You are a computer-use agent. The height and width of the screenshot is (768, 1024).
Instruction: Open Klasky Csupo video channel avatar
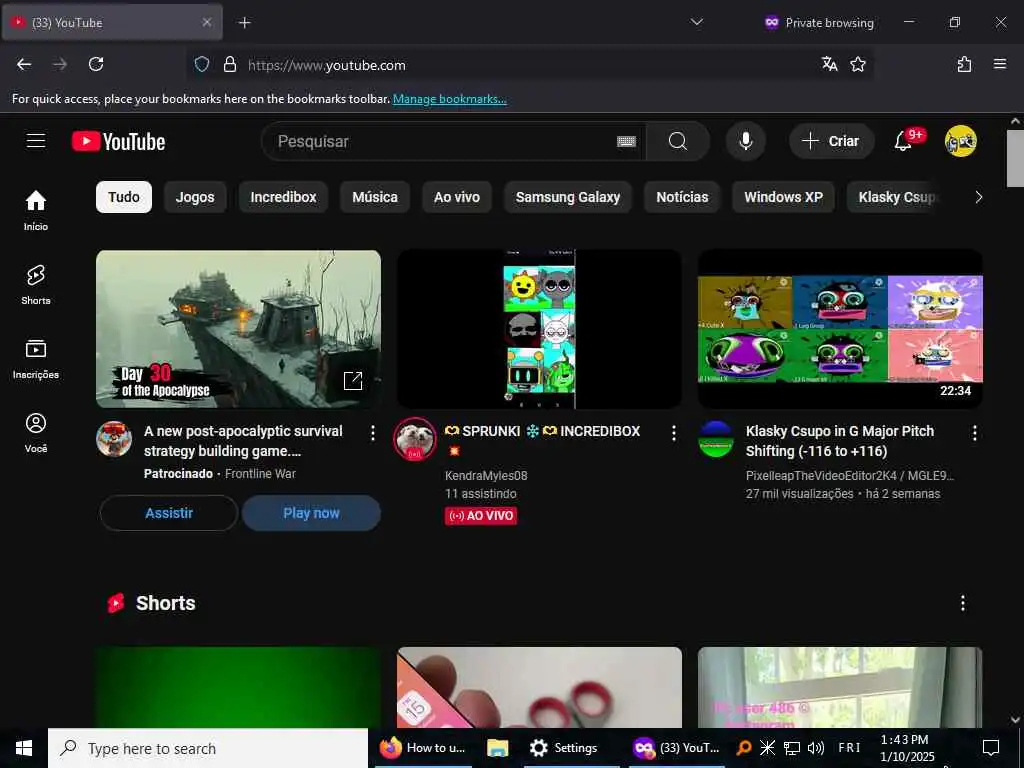(x=716, y=439)
